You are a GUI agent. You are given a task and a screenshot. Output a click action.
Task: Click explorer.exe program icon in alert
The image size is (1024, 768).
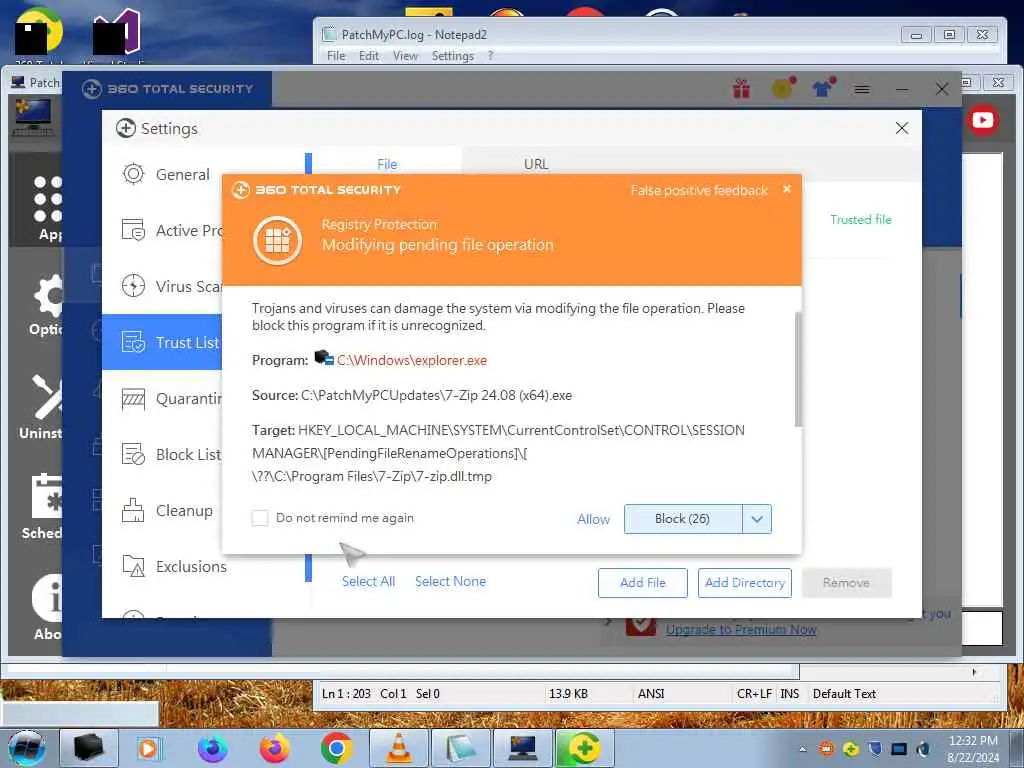323,358
